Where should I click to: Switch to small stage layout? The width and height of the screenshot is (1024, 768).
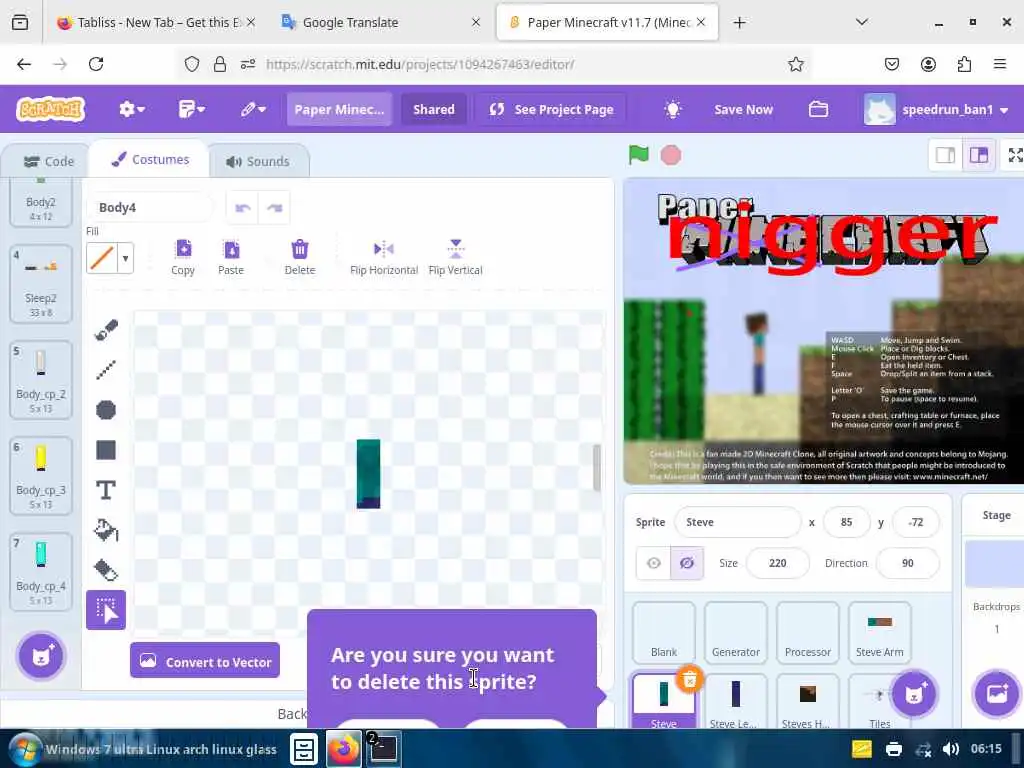(x=945, y=155)
